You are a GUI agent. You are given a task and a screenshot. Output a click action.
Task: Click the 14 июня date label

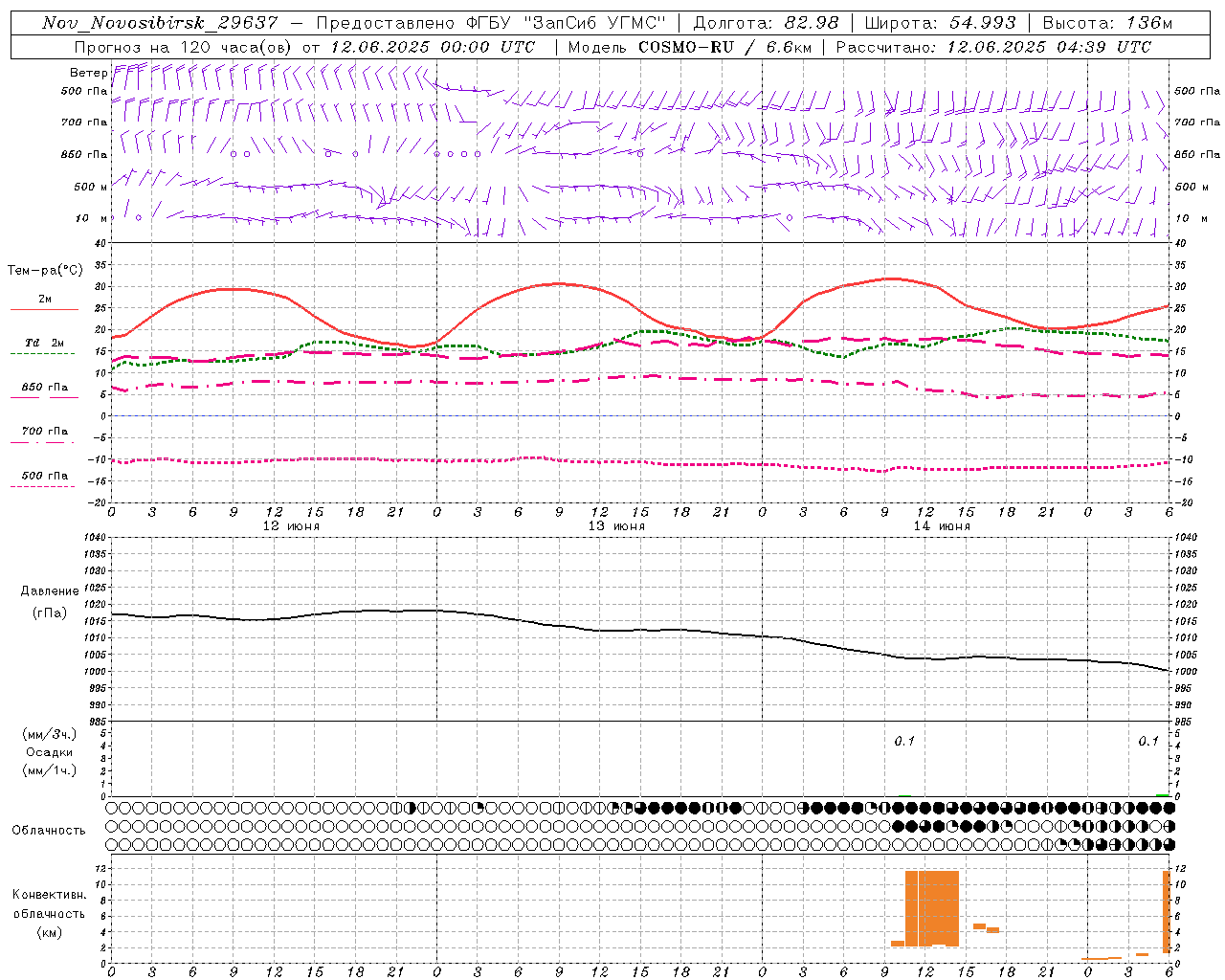pyautogui.click(x=942, y=526)
